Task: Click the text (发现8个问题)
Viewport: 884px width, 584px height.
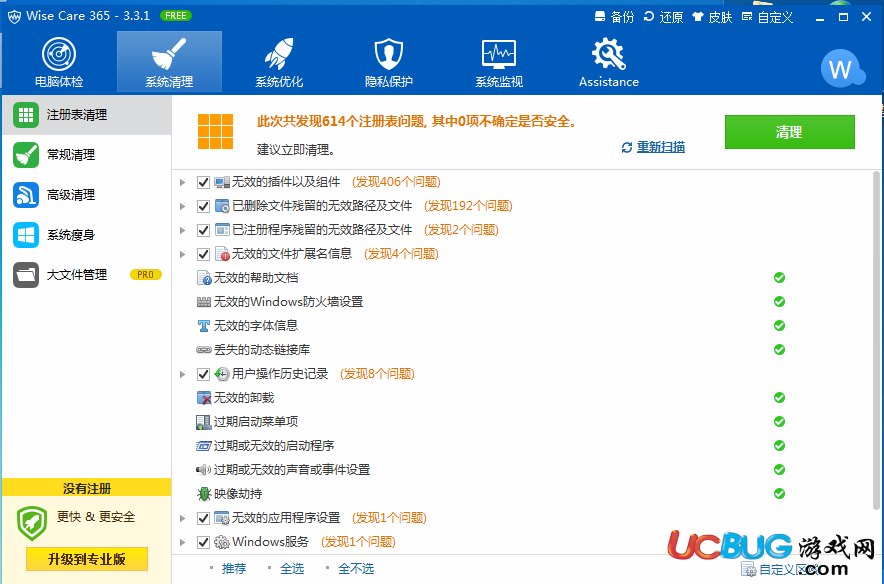Action: pyautogui.click(x=377, y=374)
